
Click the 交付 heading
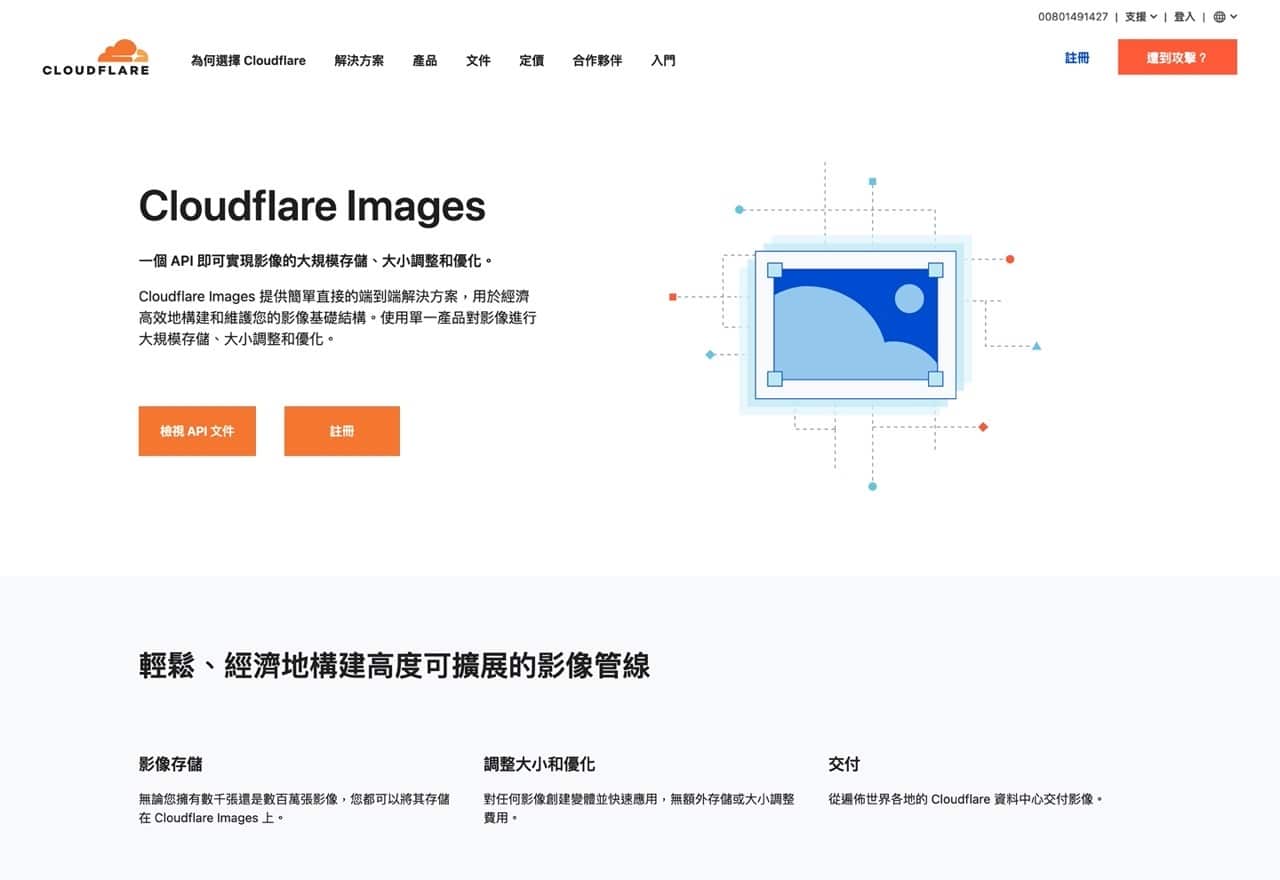(844, 764)
